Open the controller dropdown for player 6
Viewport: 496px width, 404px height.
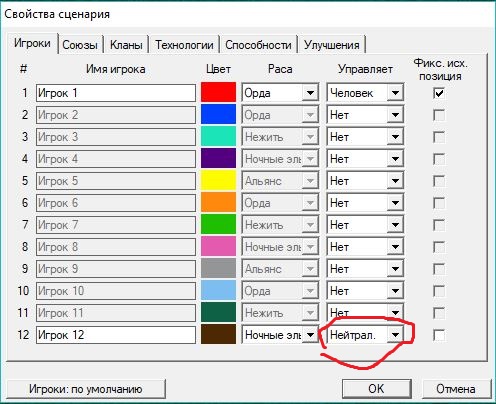point(365,203)
